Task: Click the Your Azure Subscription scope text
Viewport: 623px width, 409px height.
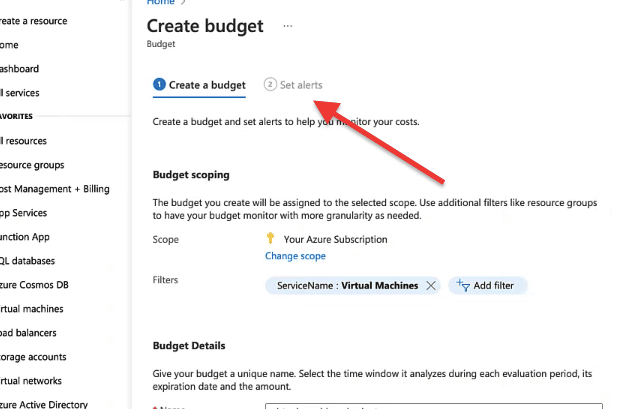Action: tap(335, 239)
